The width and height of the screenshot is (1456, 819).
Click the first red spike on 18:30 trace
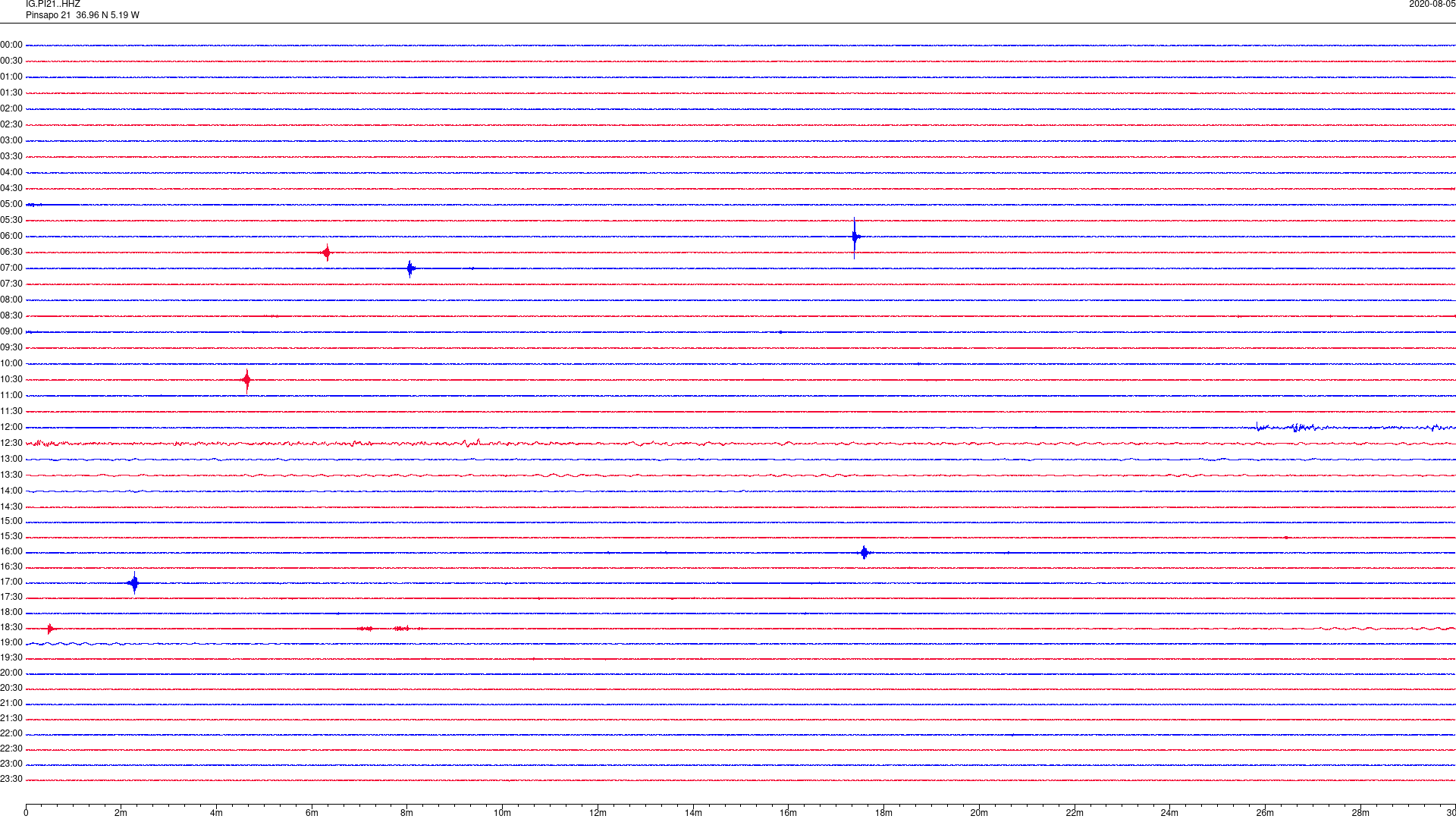tap(50, 628)
